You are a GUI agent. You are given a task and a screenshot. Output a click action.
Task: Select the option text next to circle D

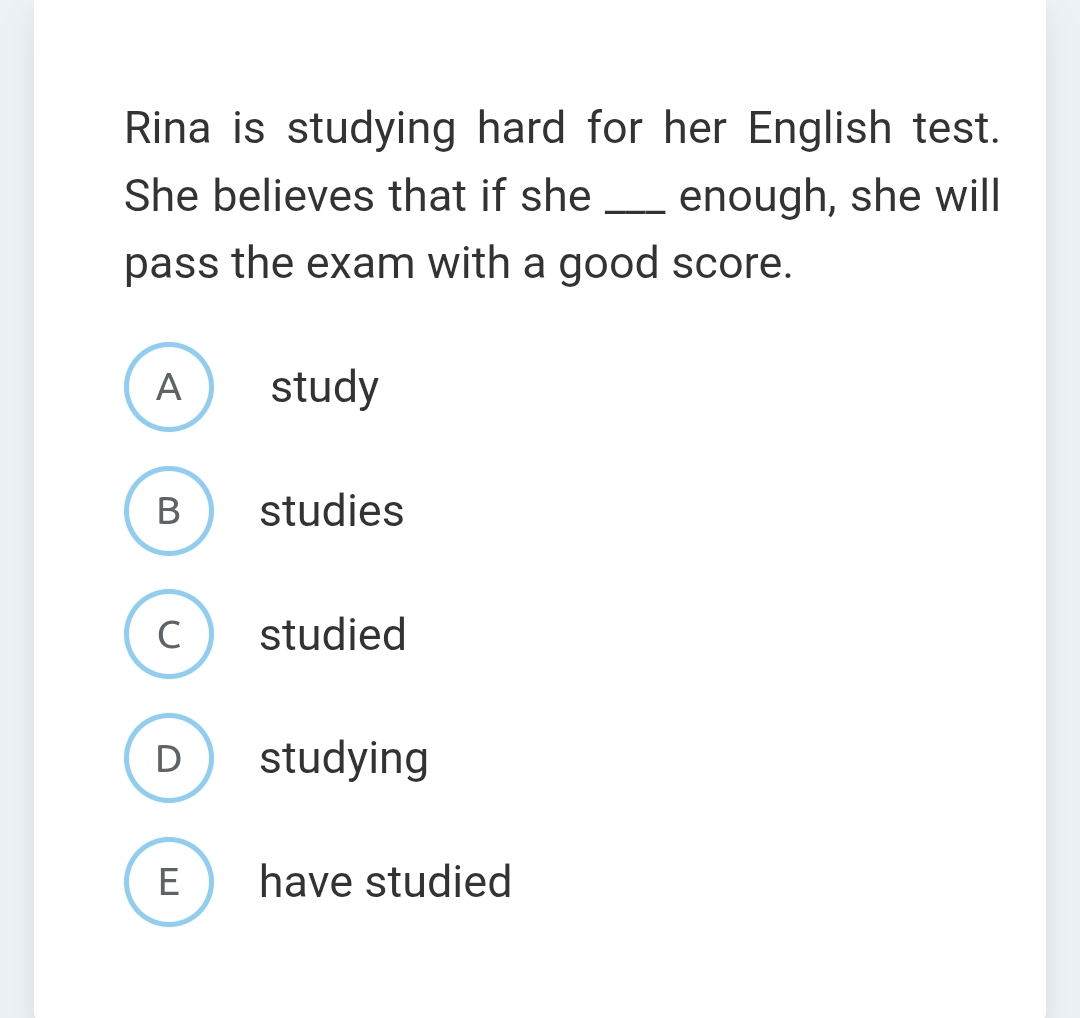pyautogui.click(x=343, y=758)
